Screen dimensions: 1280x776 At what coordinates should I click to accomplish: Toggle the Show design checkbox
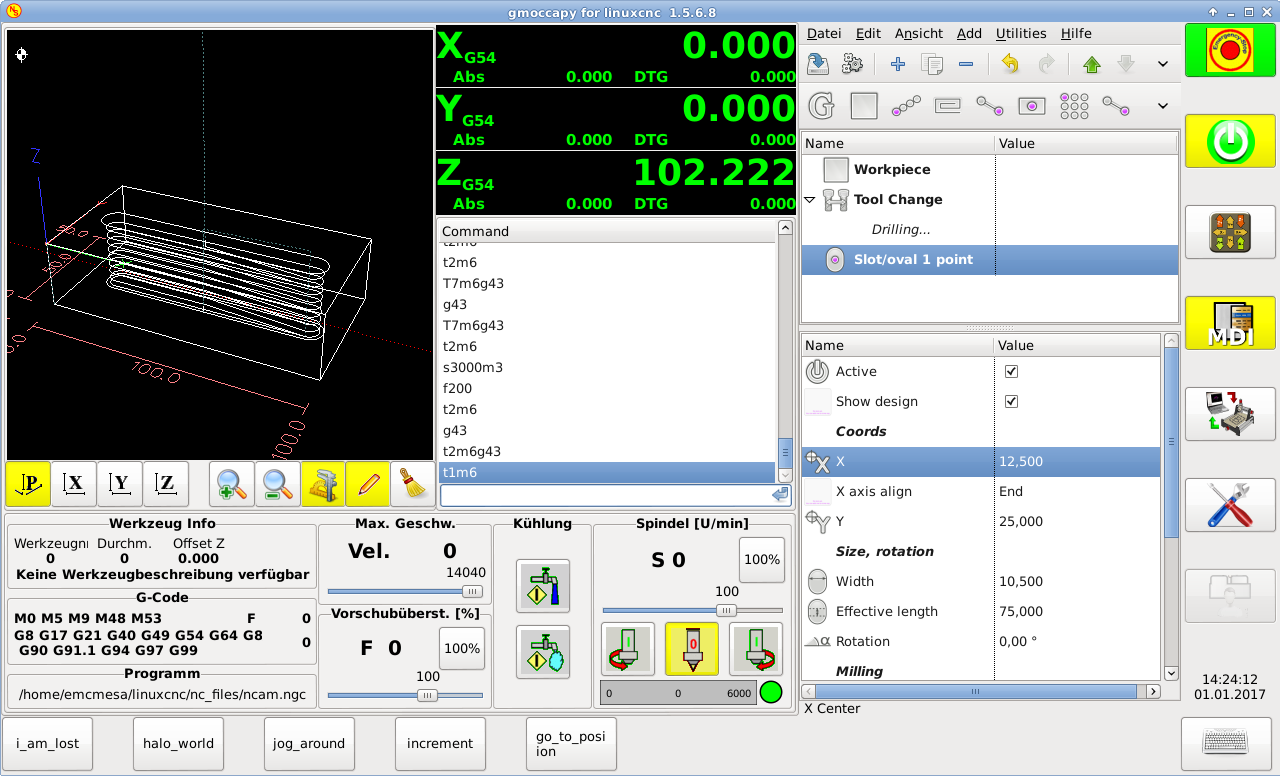[1011, 401]
